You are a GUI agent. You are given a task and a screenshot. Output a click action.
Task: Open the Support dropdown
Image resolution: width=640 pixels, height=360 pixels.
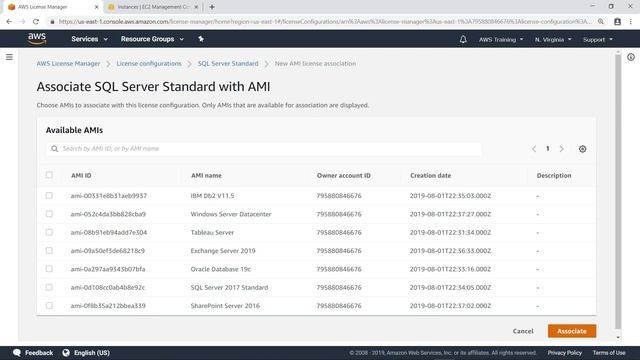tap(598, 40)
